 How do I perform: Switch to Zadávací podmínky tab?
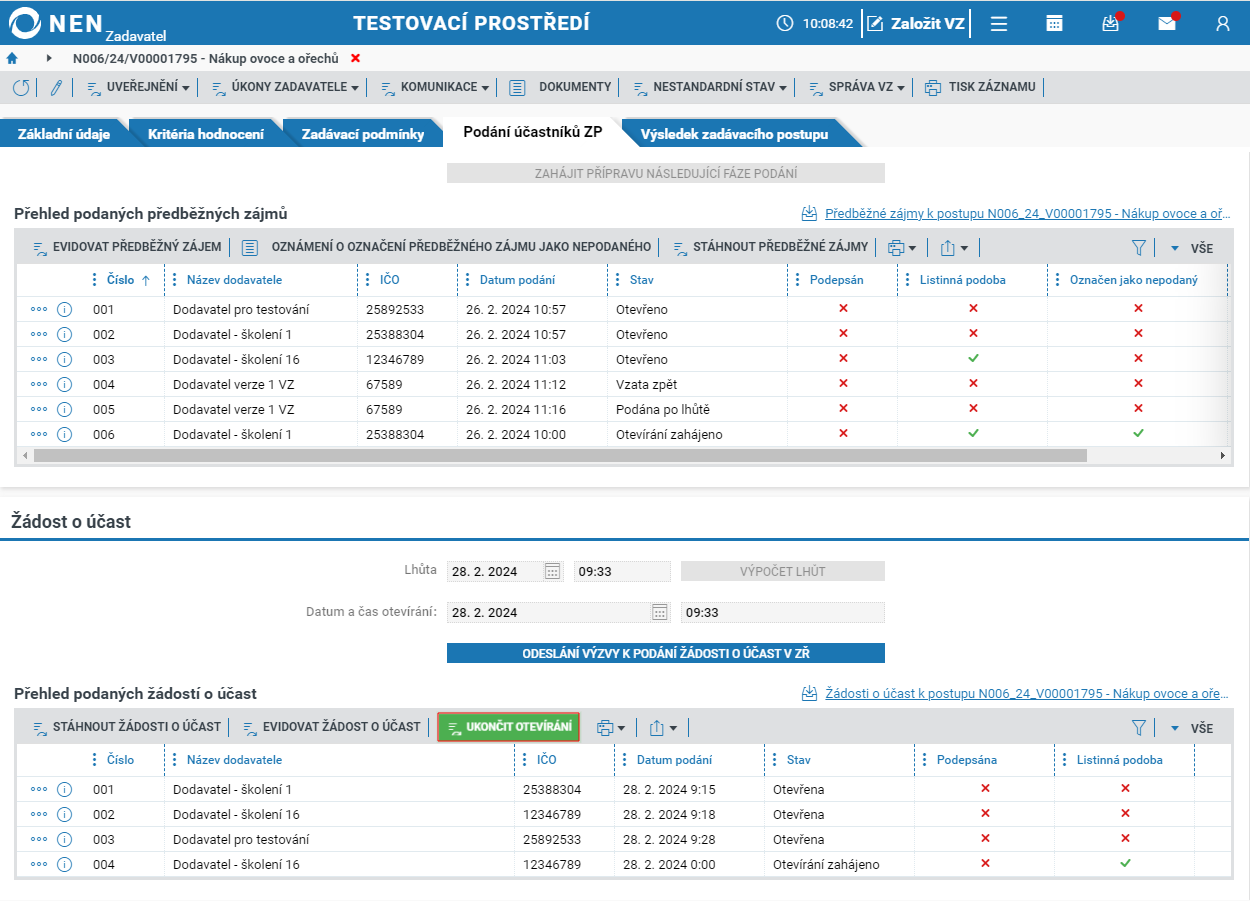[x=363, y=133]
